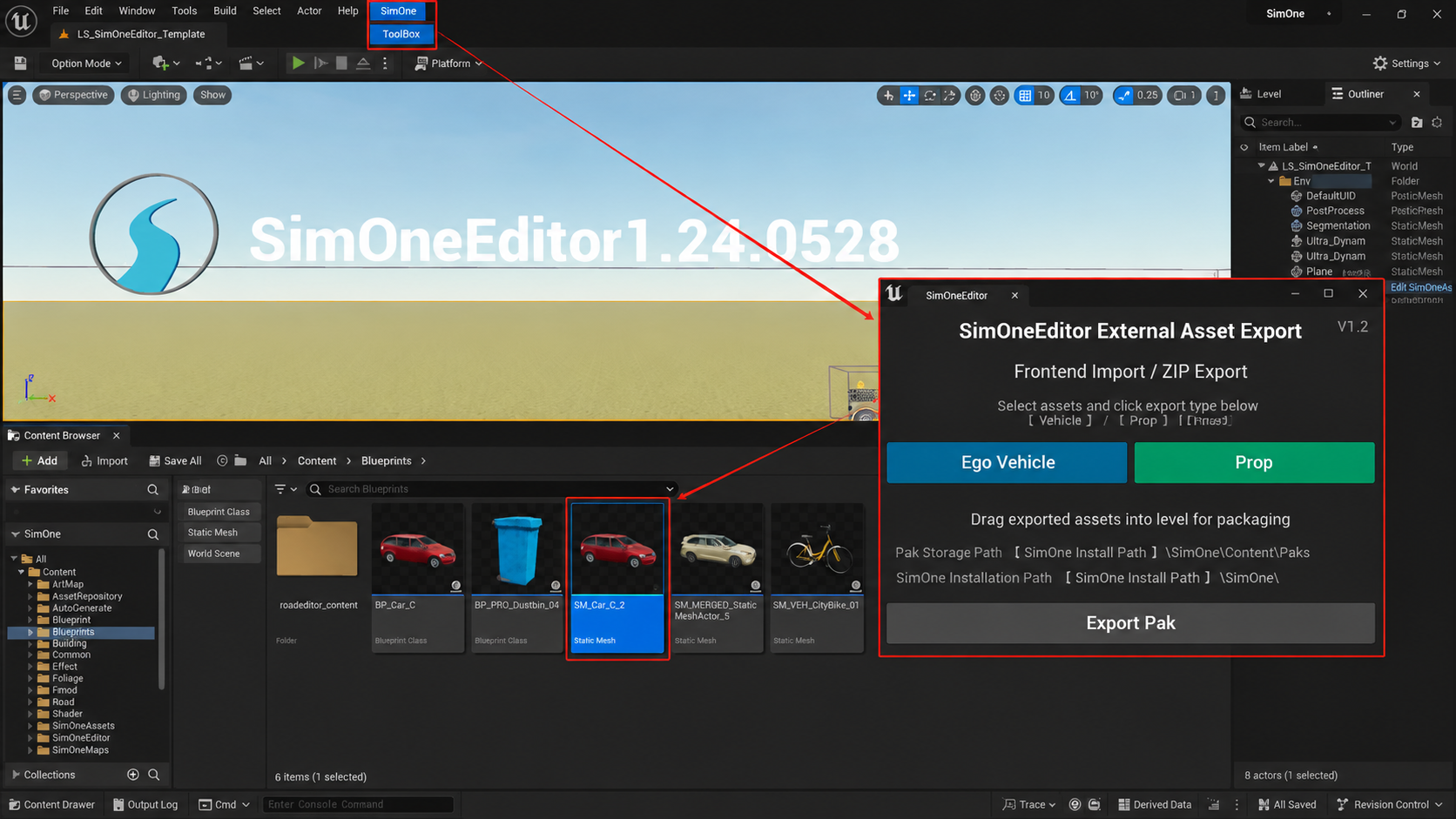Stop the play session with the square button
This screenshot has height=819, width=1456.
pyautogui.click(x=341, y=63)
